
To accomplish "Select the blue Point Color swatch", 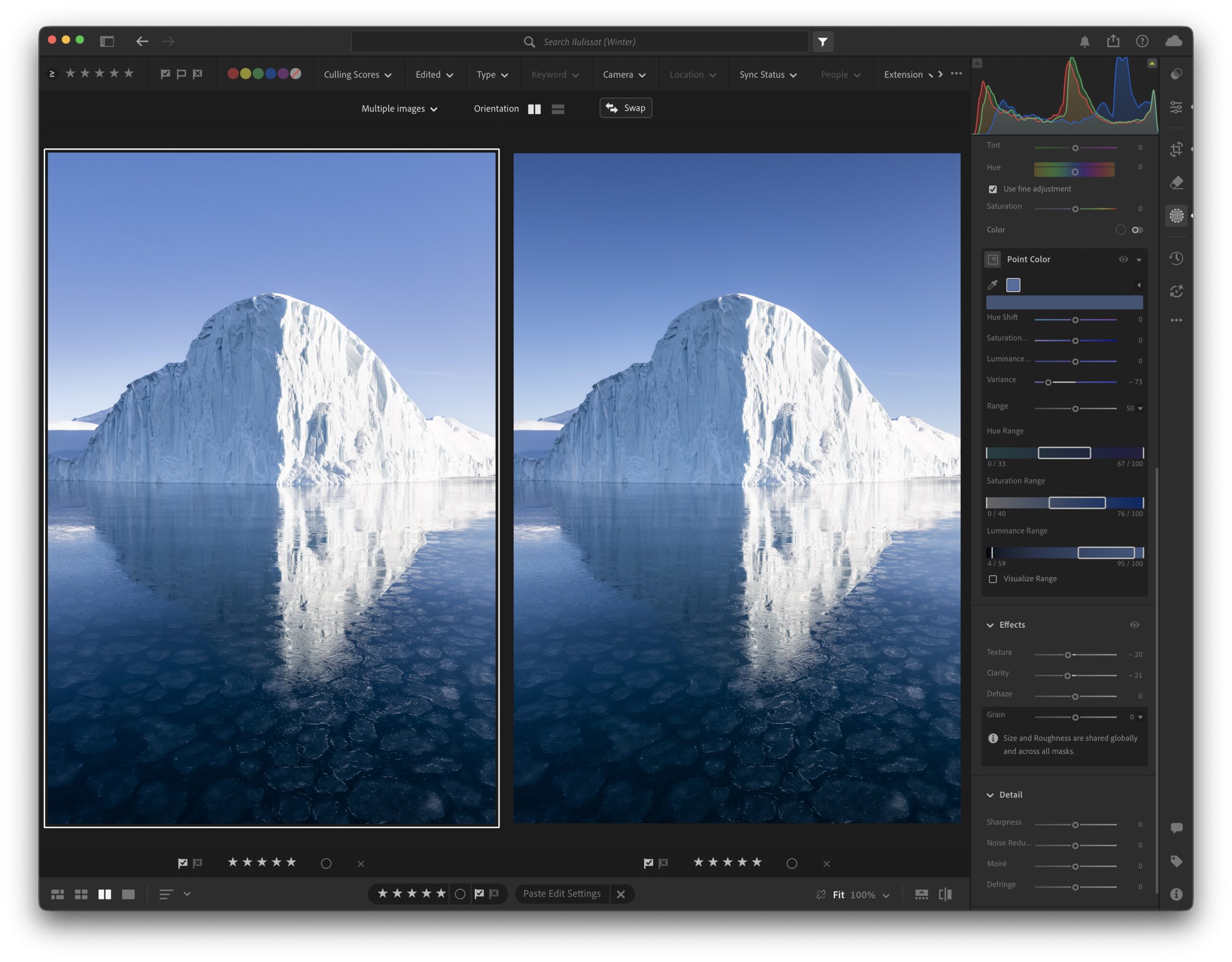I will tap(1014, 285).
